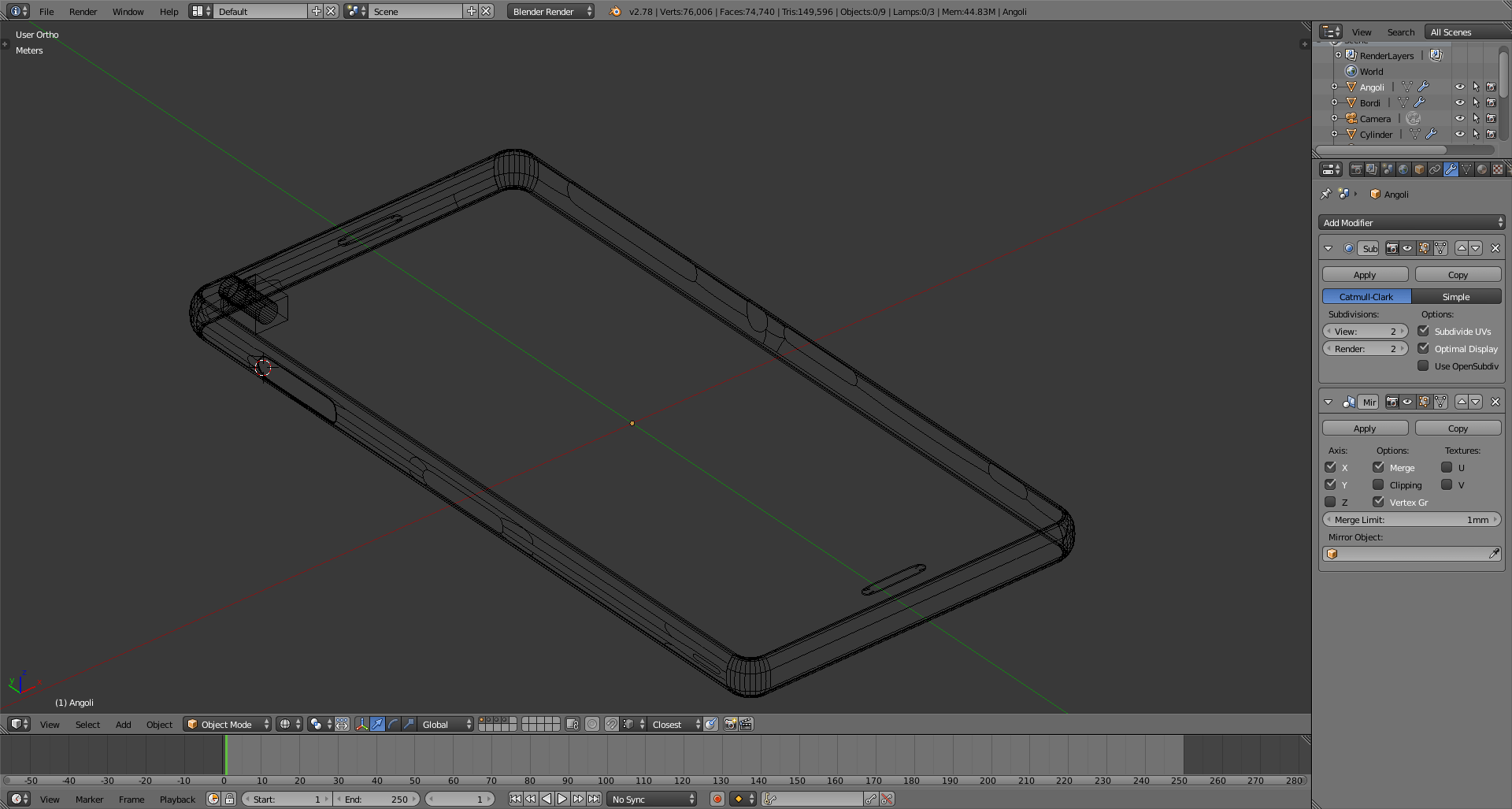Click the frame range lock icon

point(229,799)
